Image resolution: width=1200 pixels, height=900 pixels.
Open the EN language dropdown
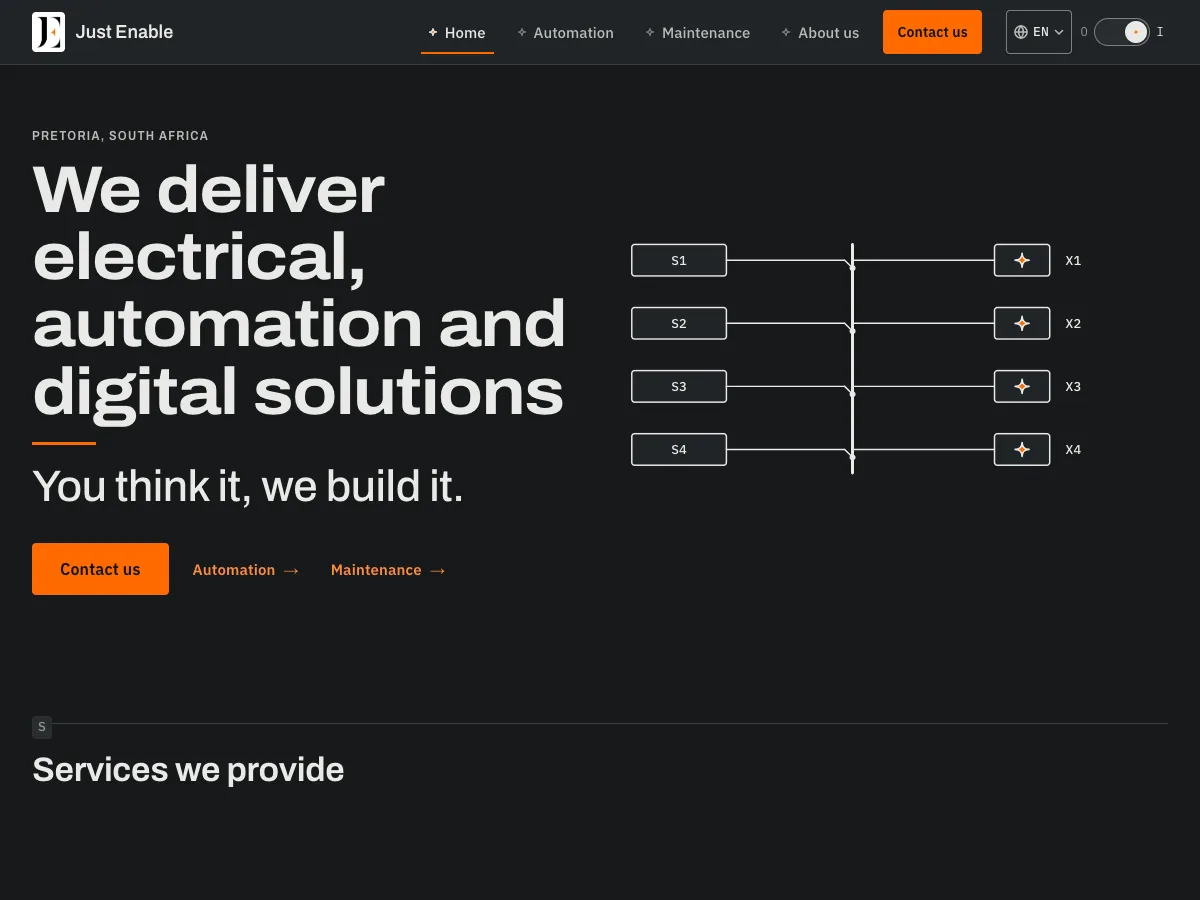coord(1039,32)
